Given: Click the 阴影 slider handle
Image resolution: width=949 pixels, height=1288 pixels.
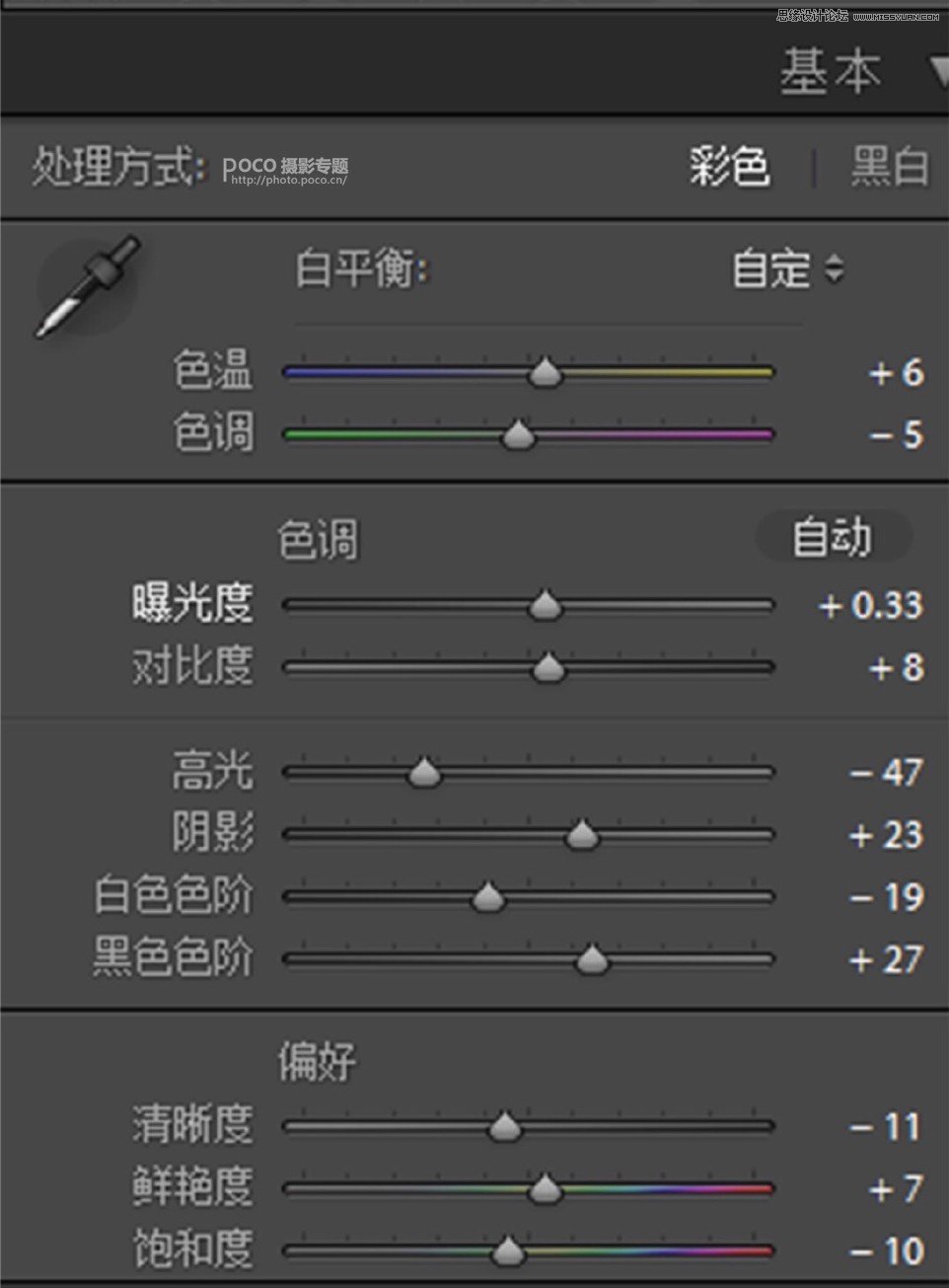Looking at the screenshot, I should pyautogui.click(x=582, y=835).
